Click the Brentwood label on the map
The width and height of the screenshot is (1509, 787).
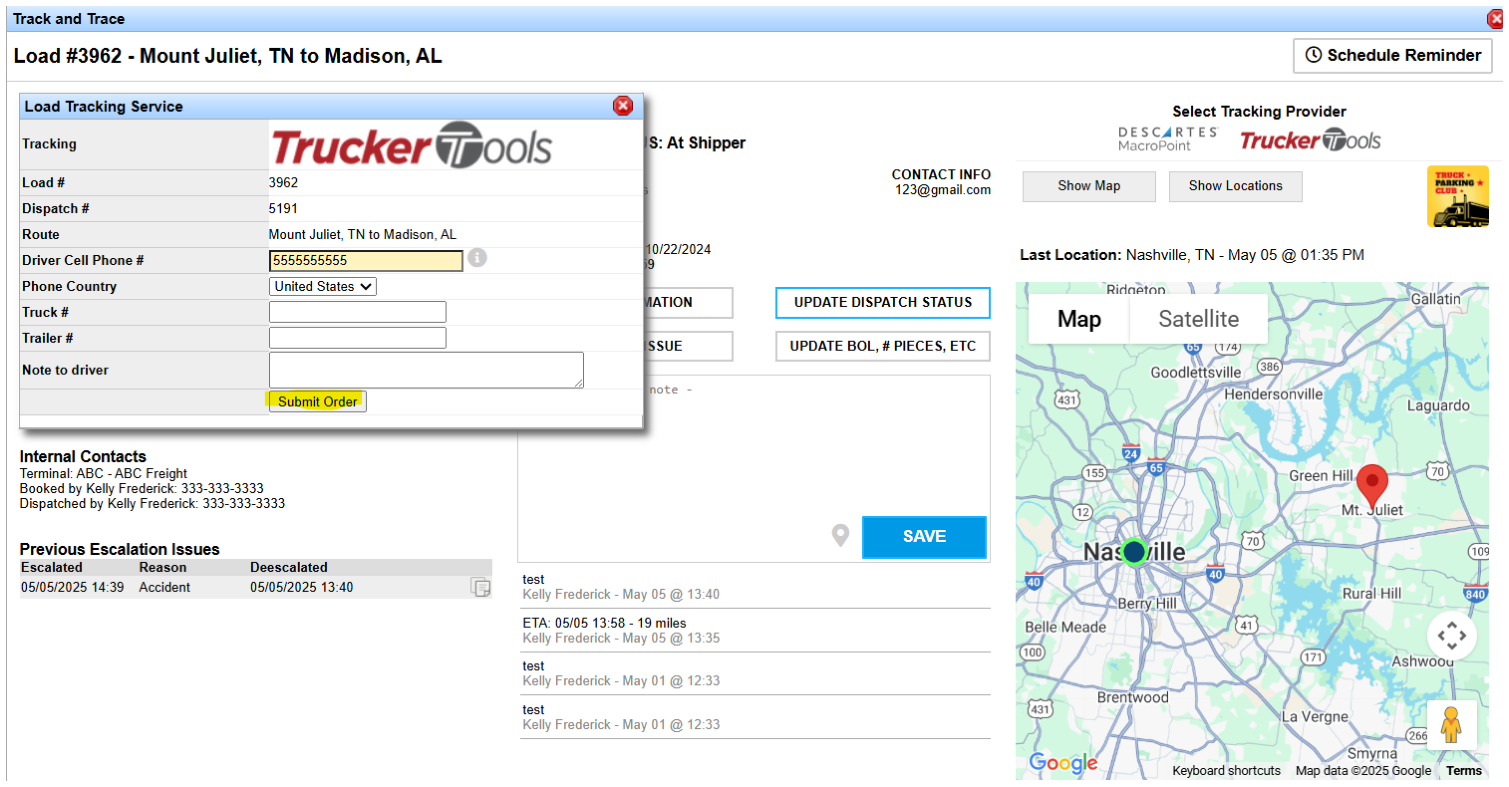click(x=1133, y=697)
